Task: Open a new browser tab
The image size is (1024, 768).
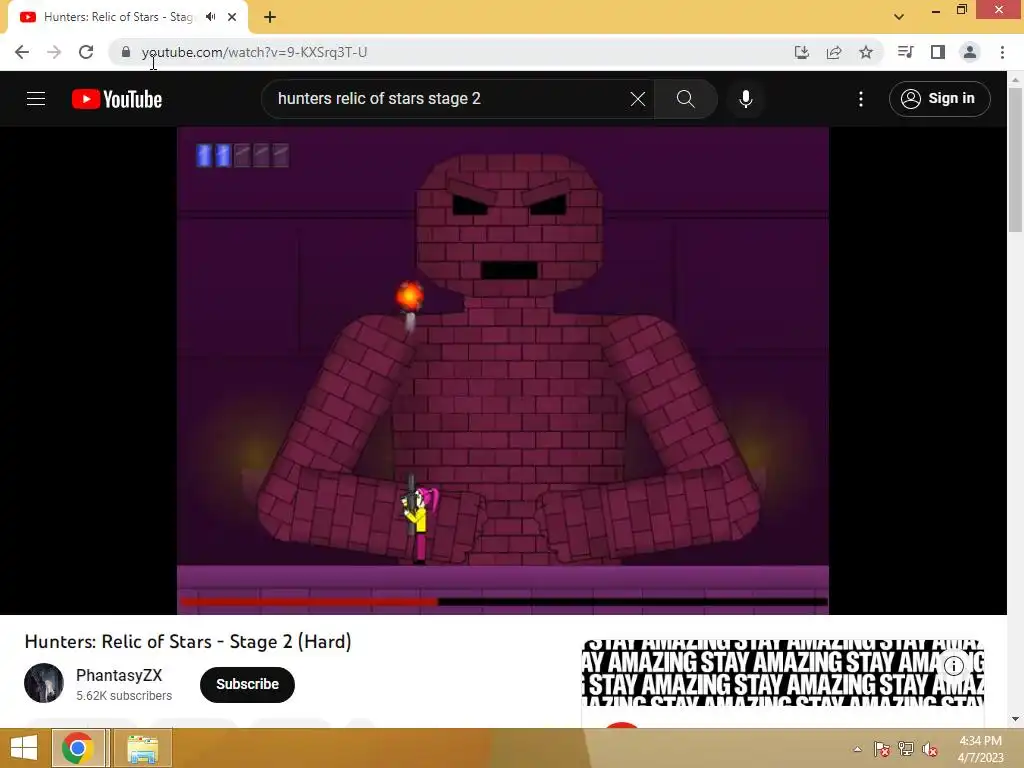Action: tap(270, 17)
